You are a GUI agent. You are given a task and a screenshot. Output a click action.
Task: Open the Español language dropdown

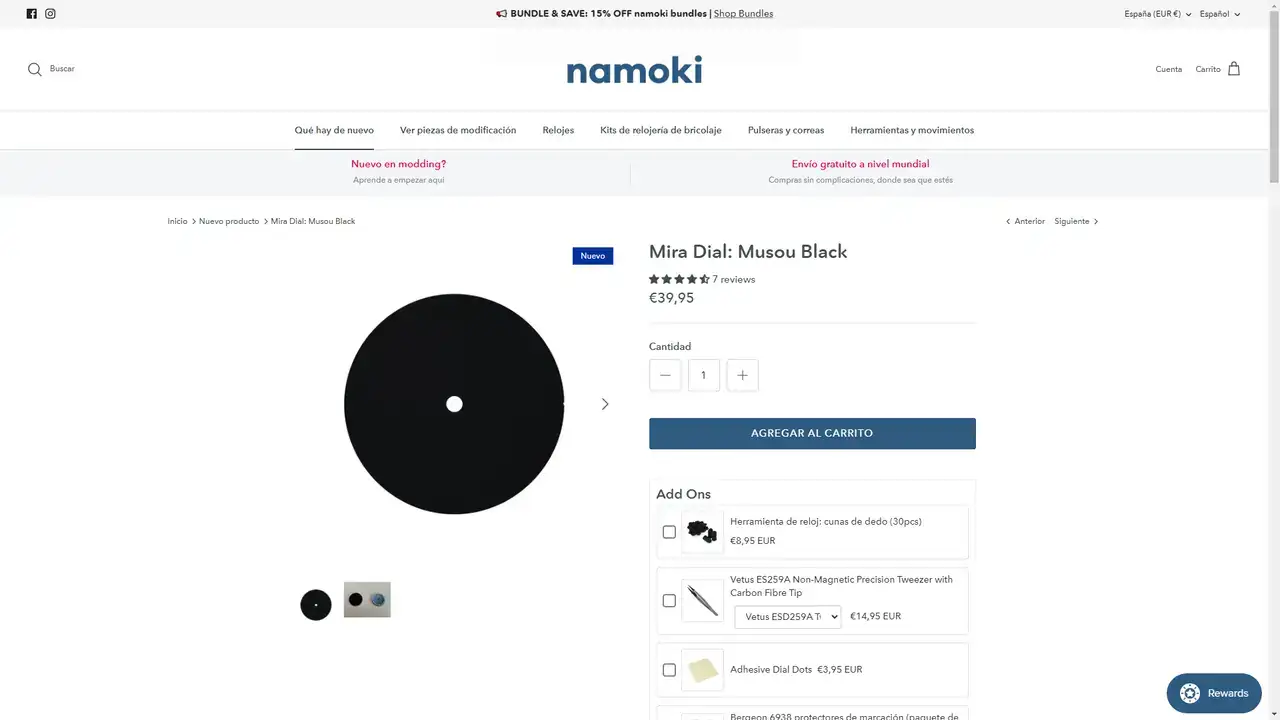(x=1220, y=14)
